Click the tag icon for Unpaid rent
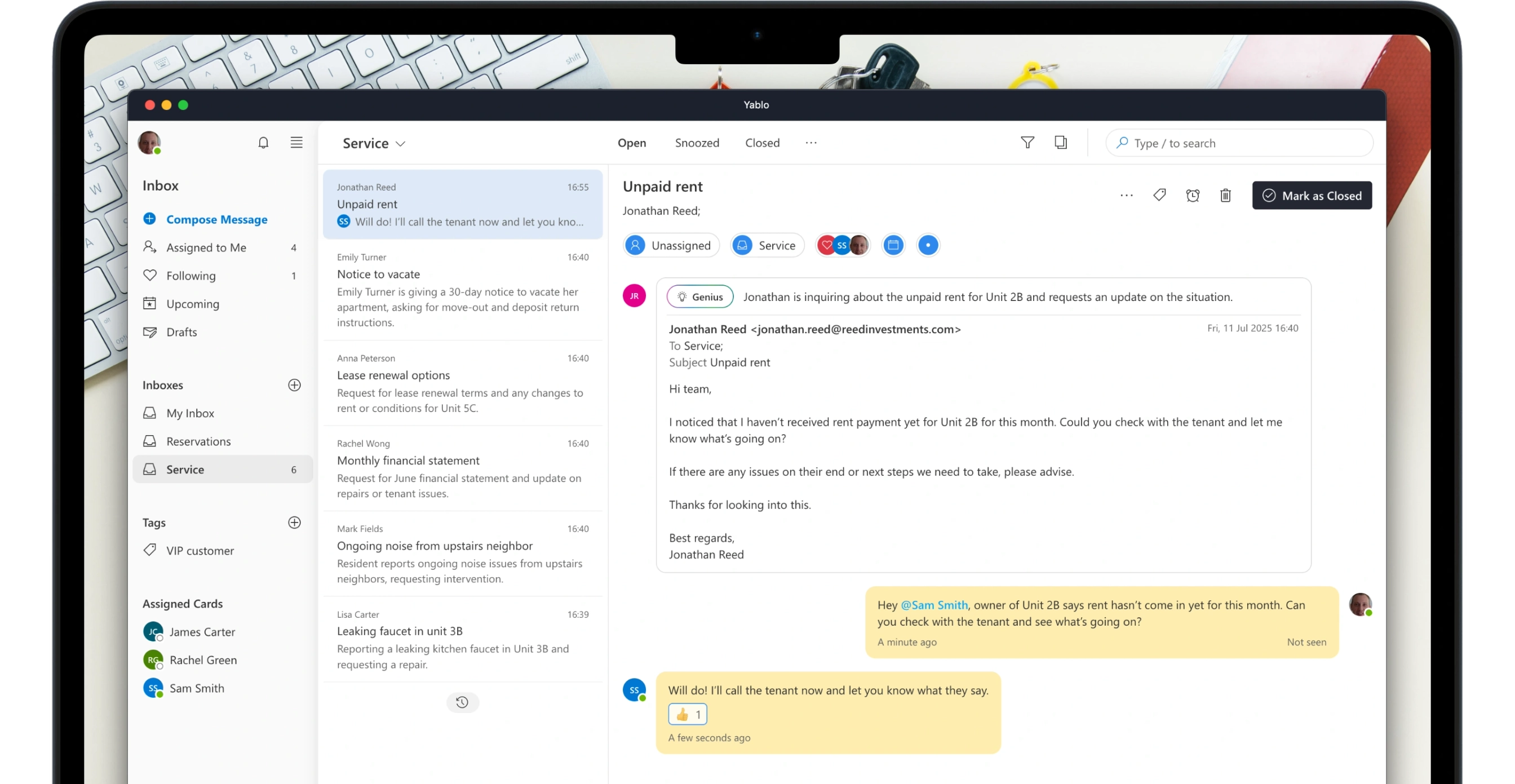 [1159, 195]
